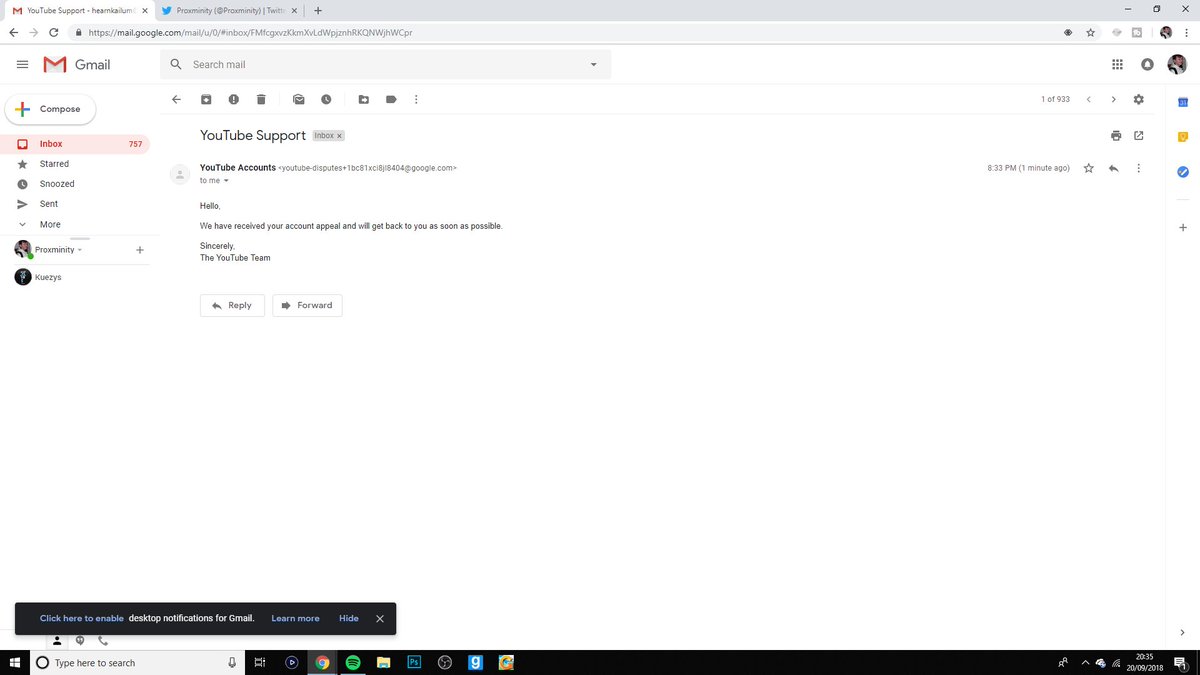Image resolution: width=1200 pixels, height=675 pixels.
Task: Reload the page in Chrome
Action: click(x=53, y=32)
